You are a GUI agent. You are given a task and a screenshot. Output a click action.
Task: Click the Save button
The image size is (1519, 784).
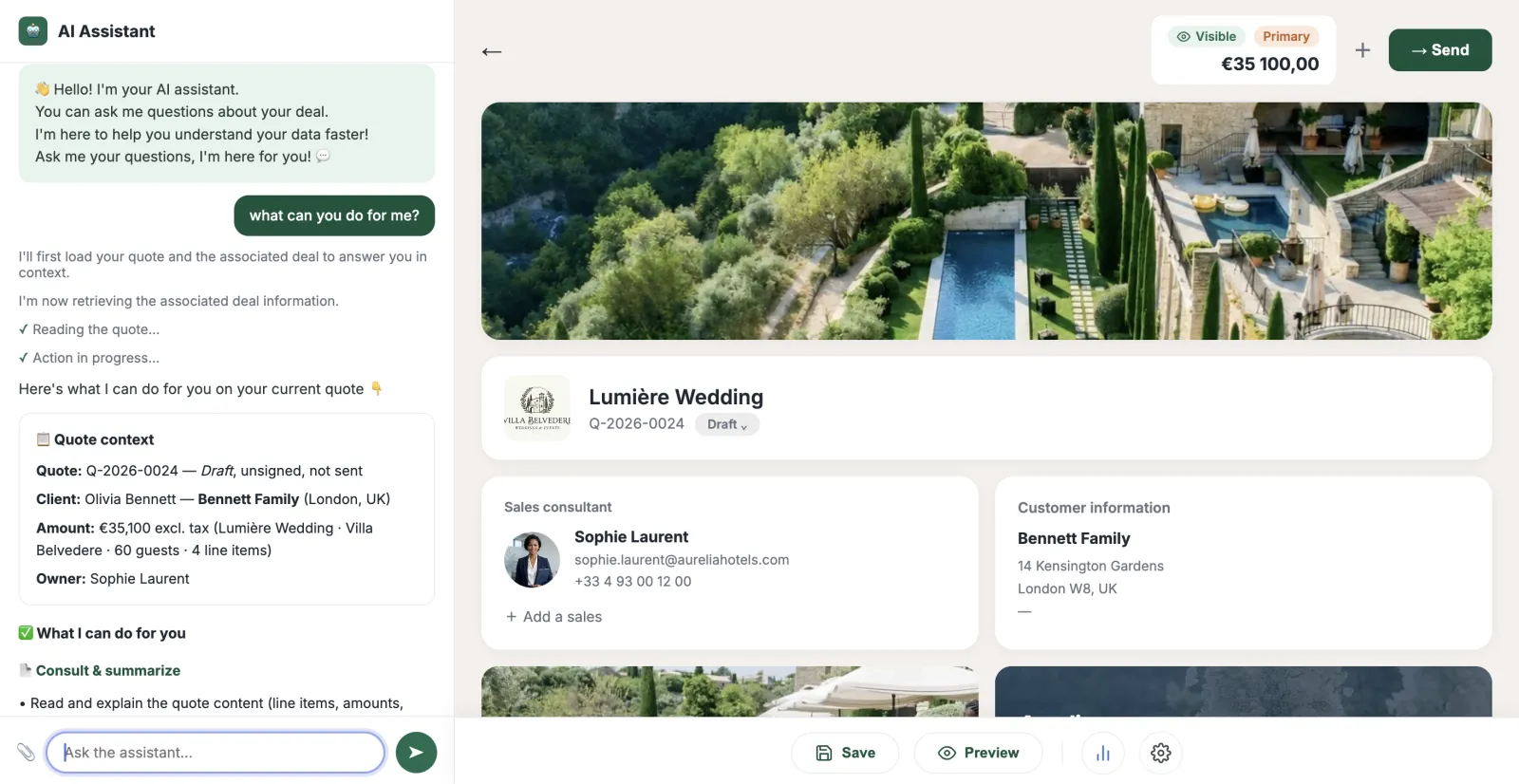coord(845,753)
